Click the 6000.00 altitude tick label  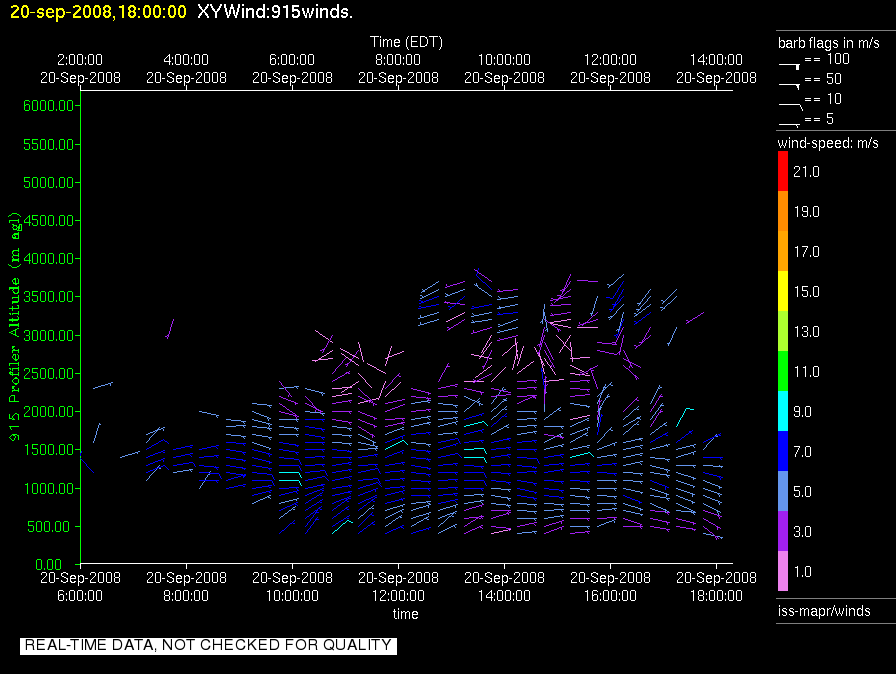[x=49, y=106]
